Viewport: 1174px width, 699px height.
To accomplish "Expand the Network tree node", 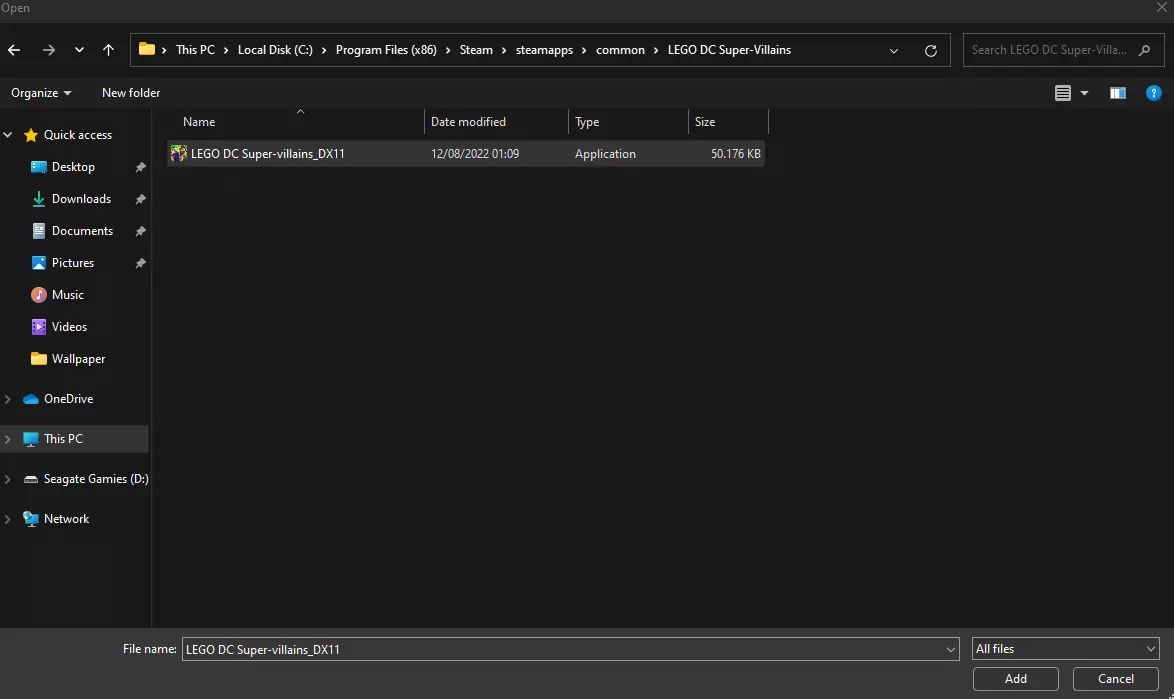I will [7, 519].
